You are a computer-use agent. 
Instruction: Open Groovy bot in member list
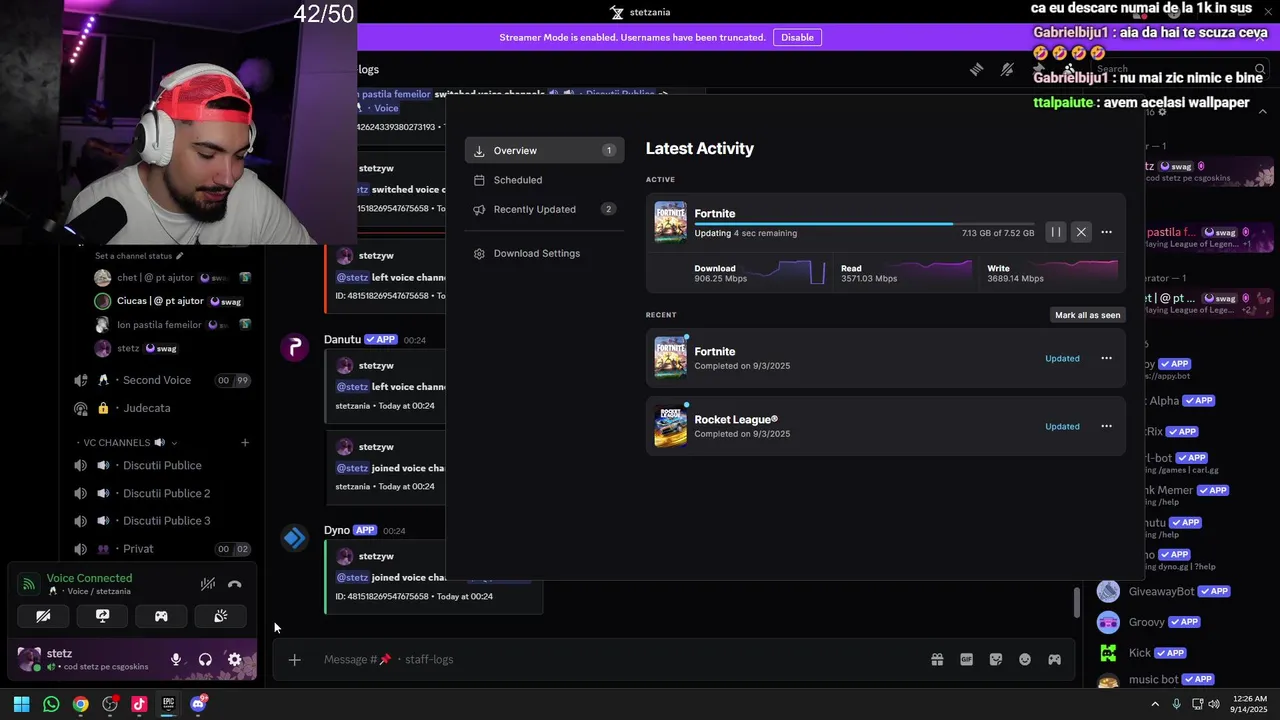[1178, 622]
